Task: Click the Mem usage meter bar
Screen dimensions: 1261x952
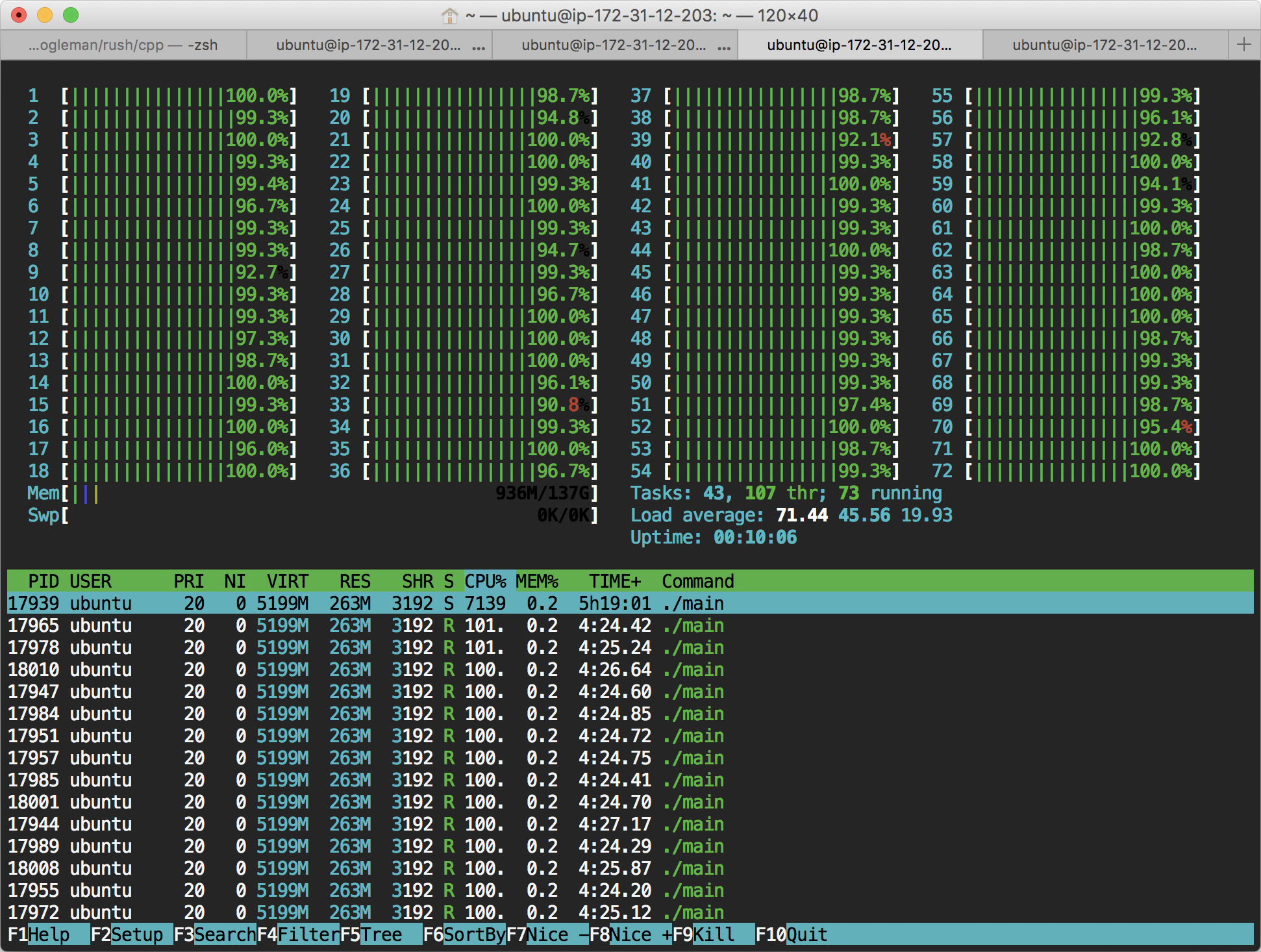Action: 313,494
